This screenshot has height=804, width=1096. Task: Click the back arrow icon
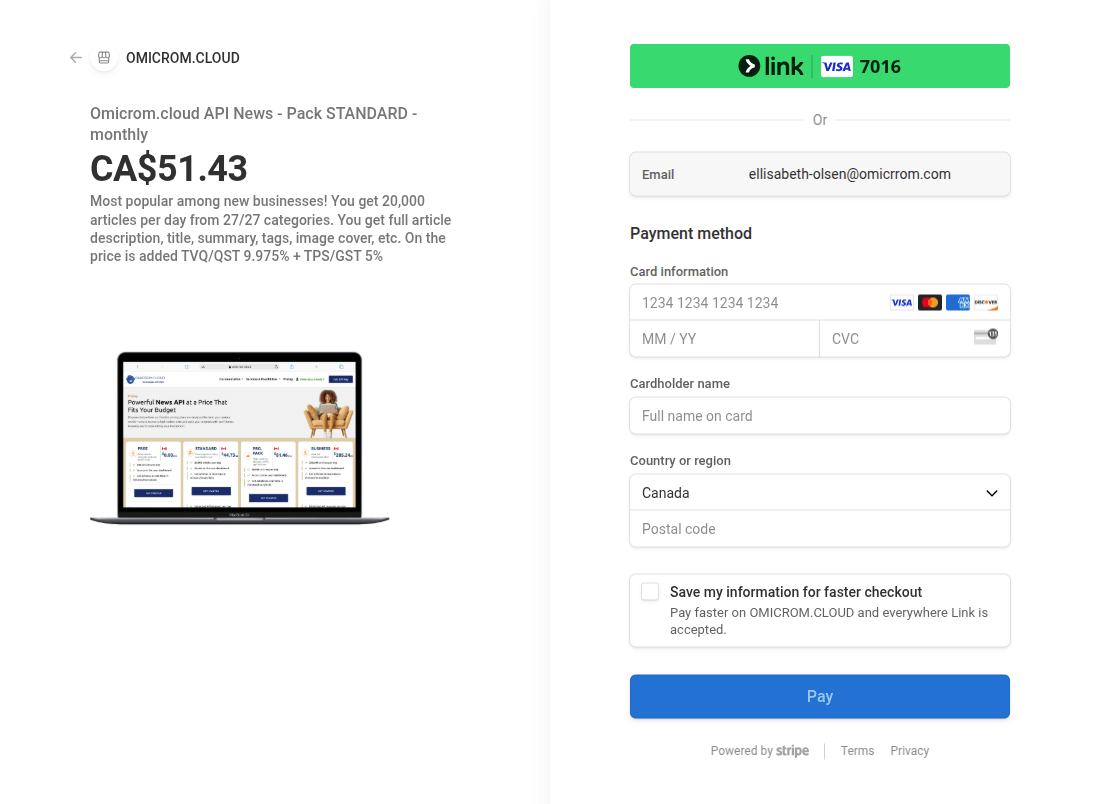click(76, 58)
